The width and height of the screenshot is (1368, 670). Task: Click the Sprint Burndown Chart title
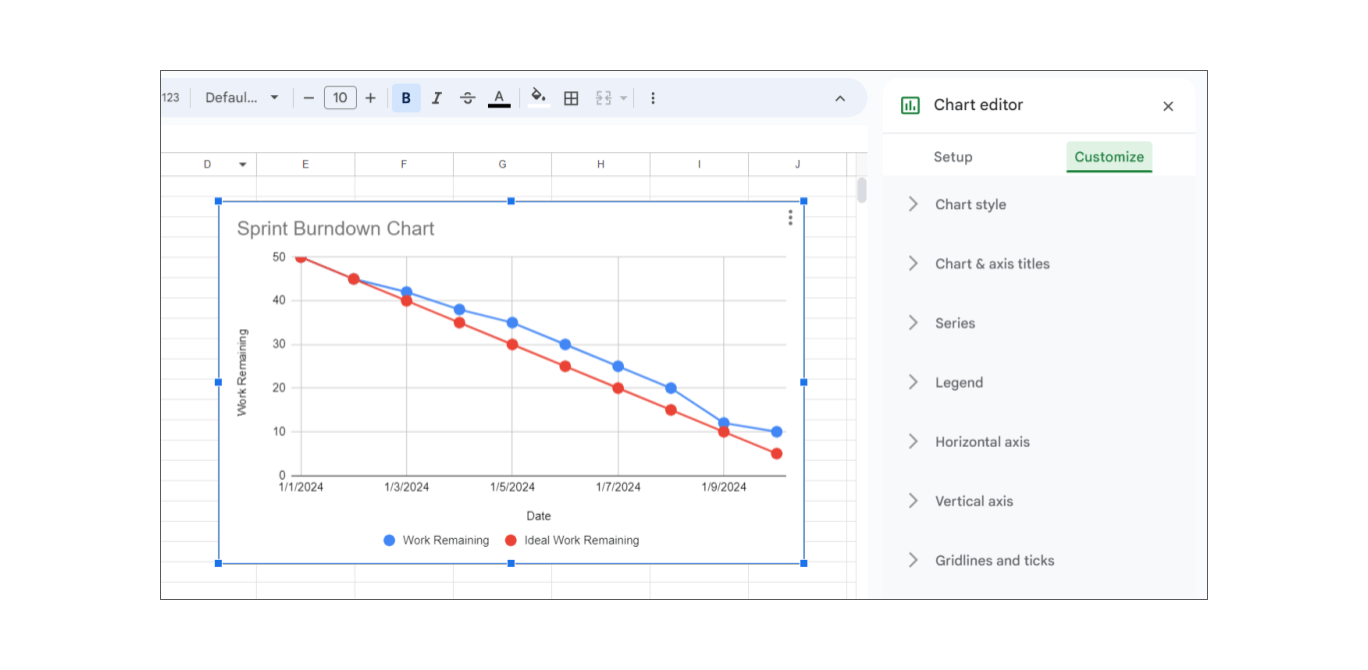pos(336,229)
